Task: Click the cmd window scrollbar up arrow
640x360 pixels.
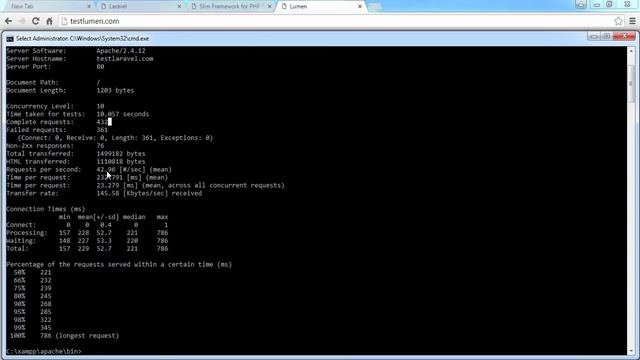Action: (x=631, y=51)
